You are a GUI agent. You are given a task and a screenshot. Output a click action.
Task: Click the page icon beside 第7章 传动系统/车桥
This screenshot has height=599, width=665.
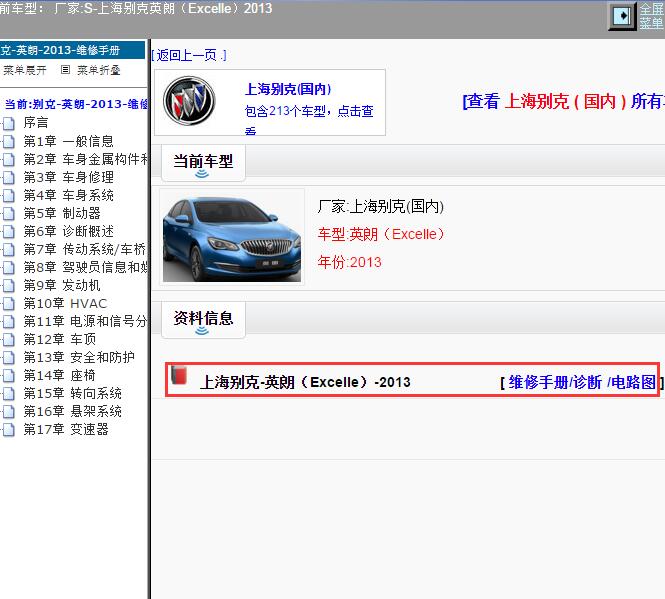9,249
